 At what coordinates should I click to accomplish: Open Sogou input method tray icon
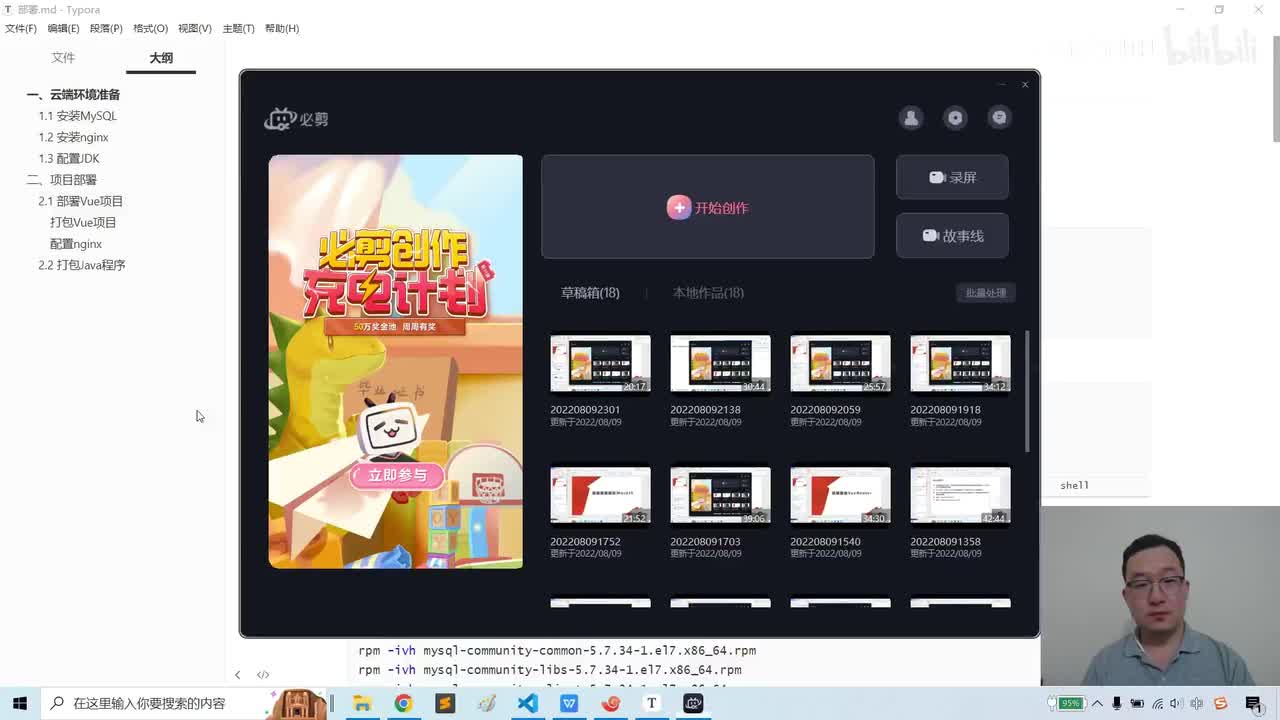tap(1220, 703)
